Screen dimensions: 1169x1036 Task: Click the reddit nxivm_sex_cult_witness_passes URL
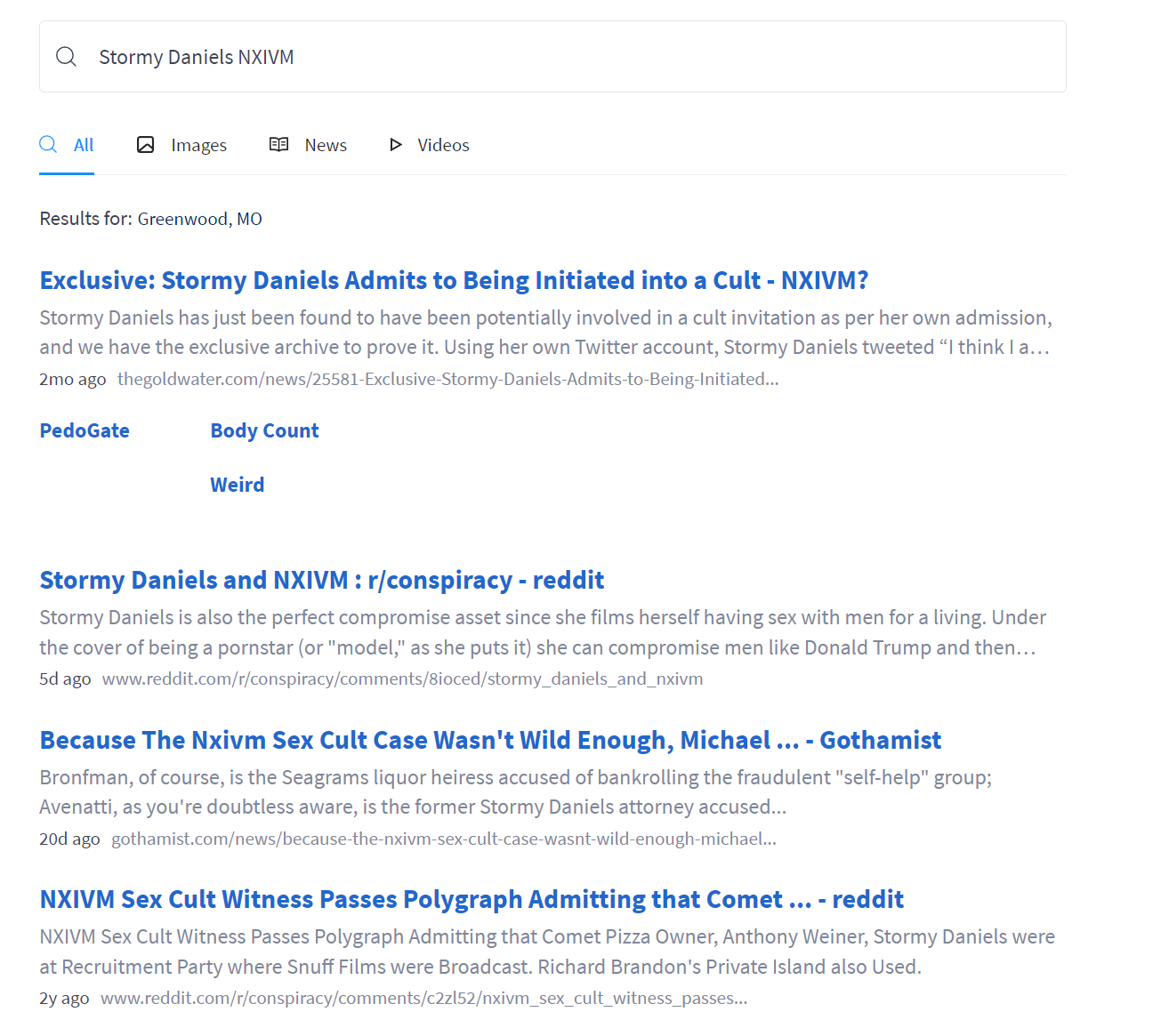tap(424, 998)
